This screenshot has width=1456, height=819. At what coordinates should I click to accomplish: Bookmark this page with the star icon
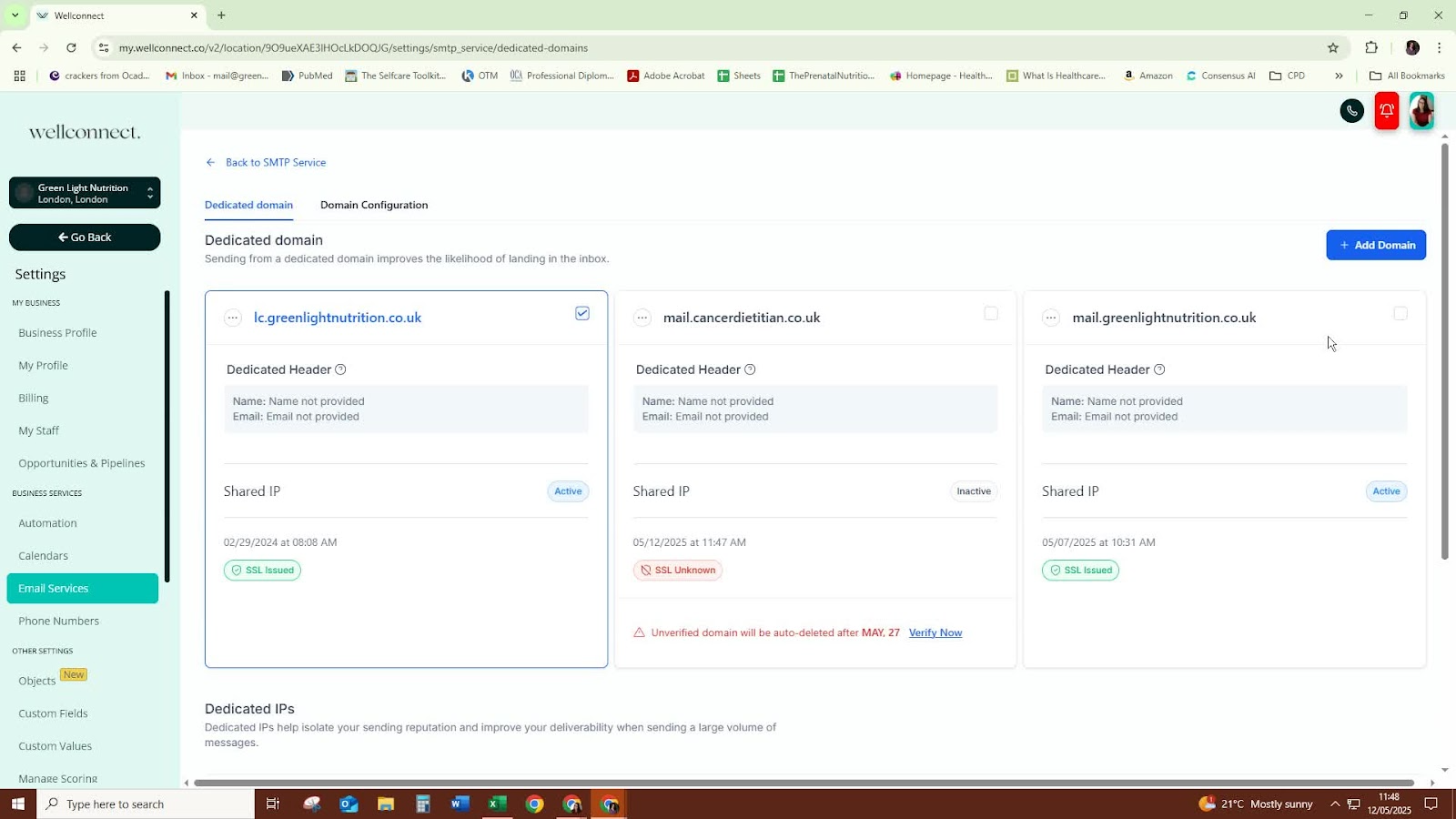coord(1333,47)
